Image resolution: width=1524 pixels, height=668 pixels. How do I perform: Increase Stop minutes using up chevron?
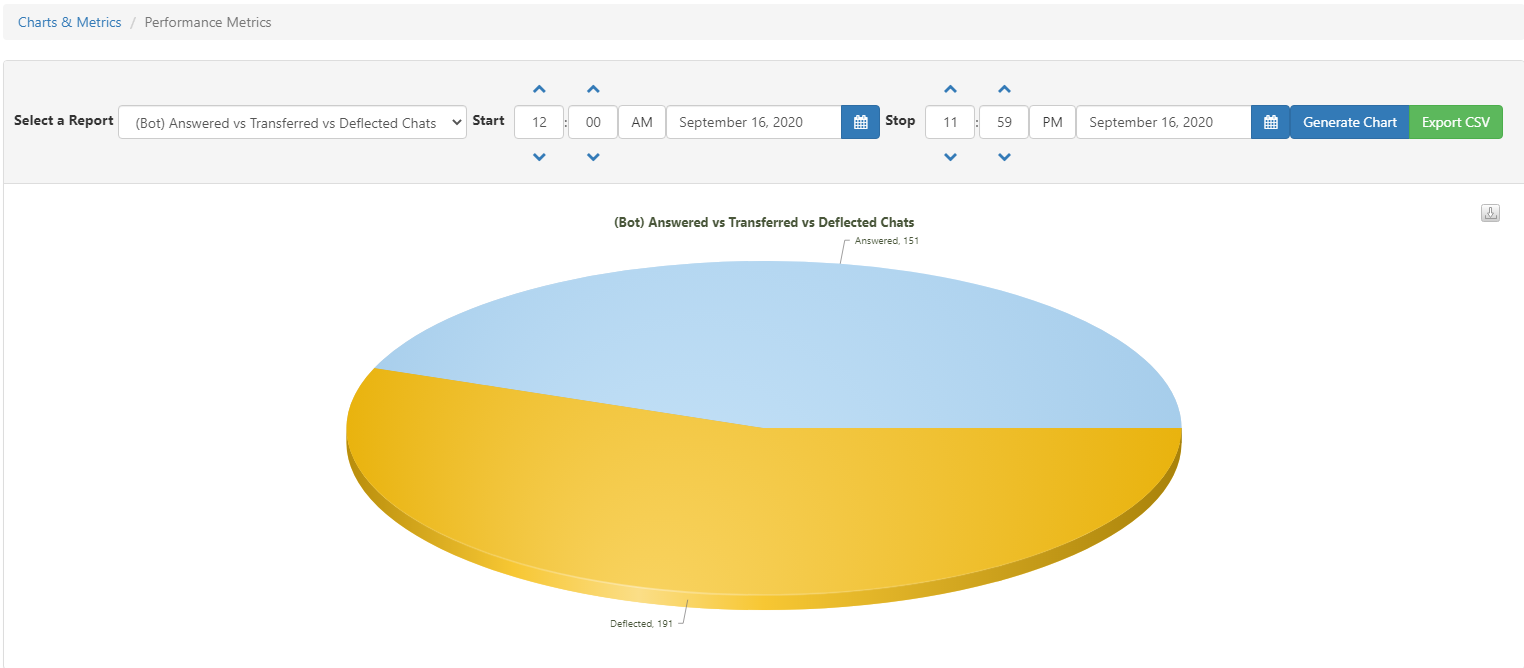pyautogui.click(x=1004, y=89)
